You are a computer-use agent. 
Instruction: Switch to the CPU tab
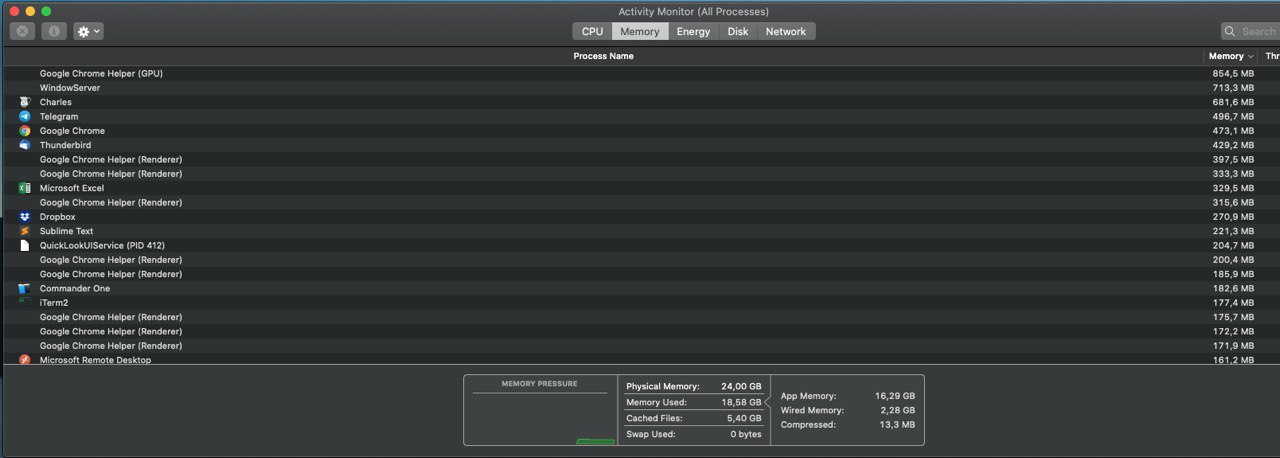click(x=592, y=31)
